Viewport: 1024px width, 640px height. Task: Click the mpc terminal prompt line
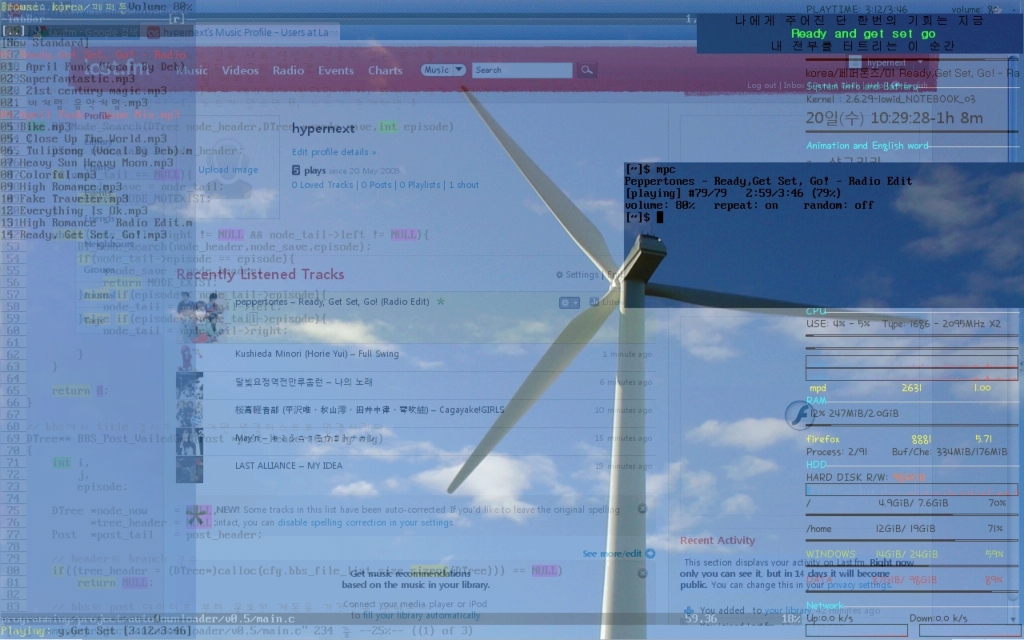pos(644,217)
